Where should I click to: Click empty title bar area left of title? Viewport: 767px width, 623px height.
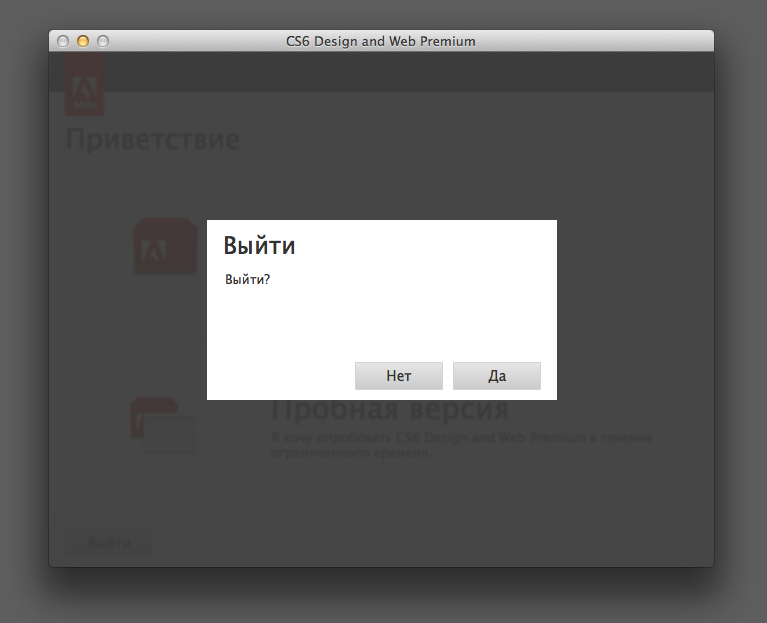[190, 41]
